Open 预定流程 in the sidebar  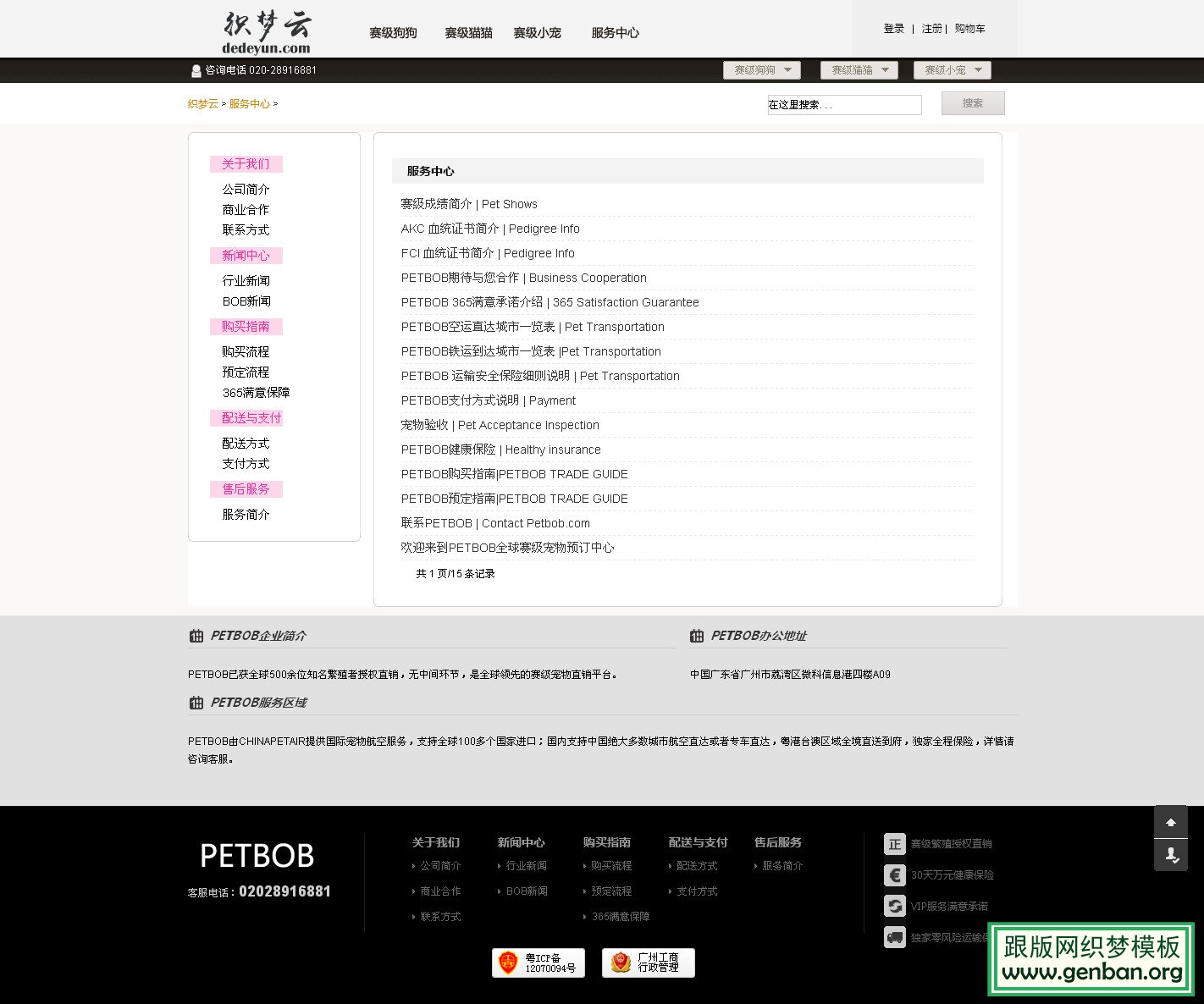click(x=246, y=372)
